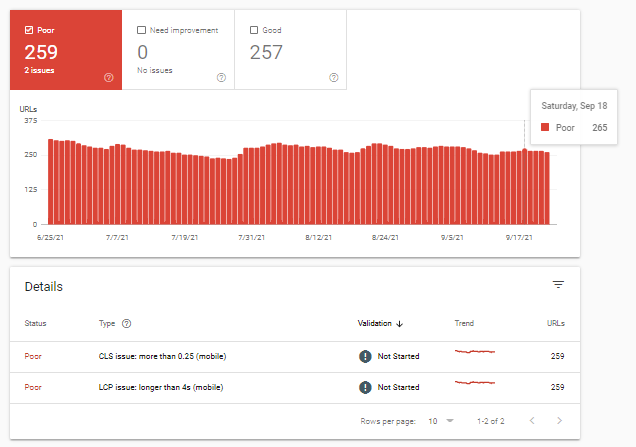Screen dimensions: 636x447
Task: Go to previous page of details
Action: [532, 421]
